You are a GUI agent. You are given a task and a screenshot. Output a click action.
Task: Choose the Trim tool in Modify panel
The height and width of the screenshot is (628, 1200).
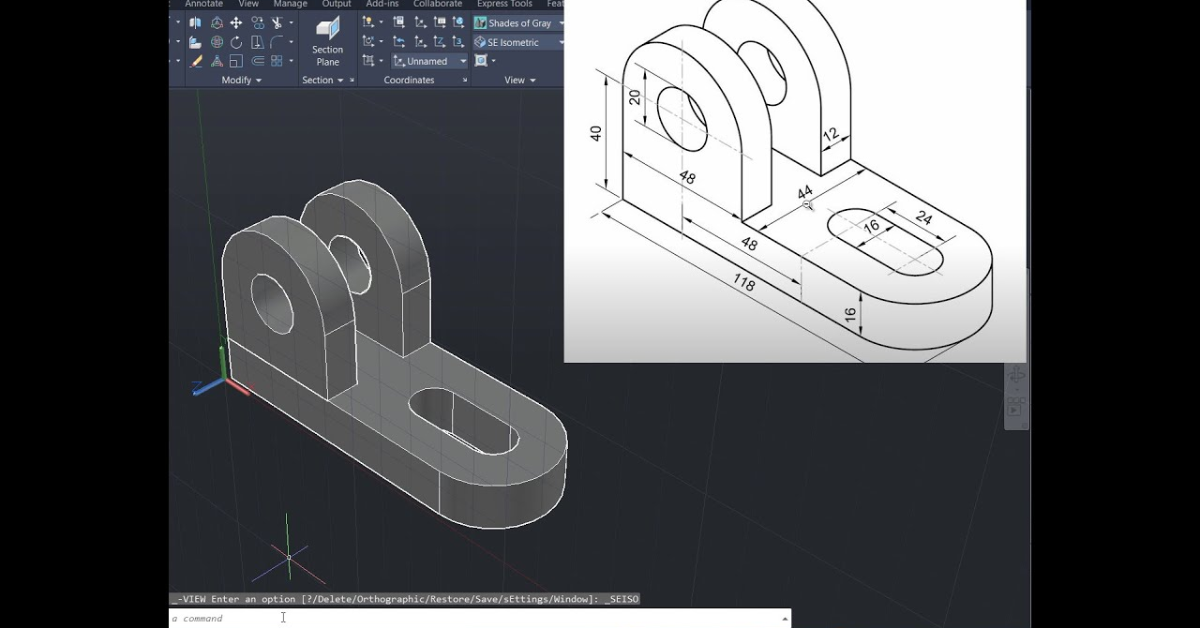[x=276, y=23]
